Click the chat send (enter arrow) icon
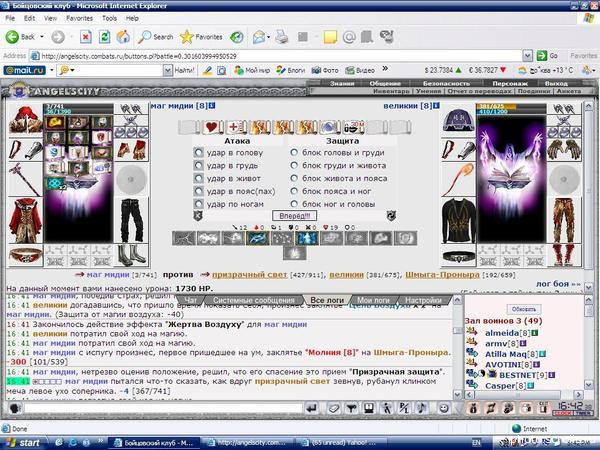The height and width of the screenshot is (450, 600). coord(312,408)
